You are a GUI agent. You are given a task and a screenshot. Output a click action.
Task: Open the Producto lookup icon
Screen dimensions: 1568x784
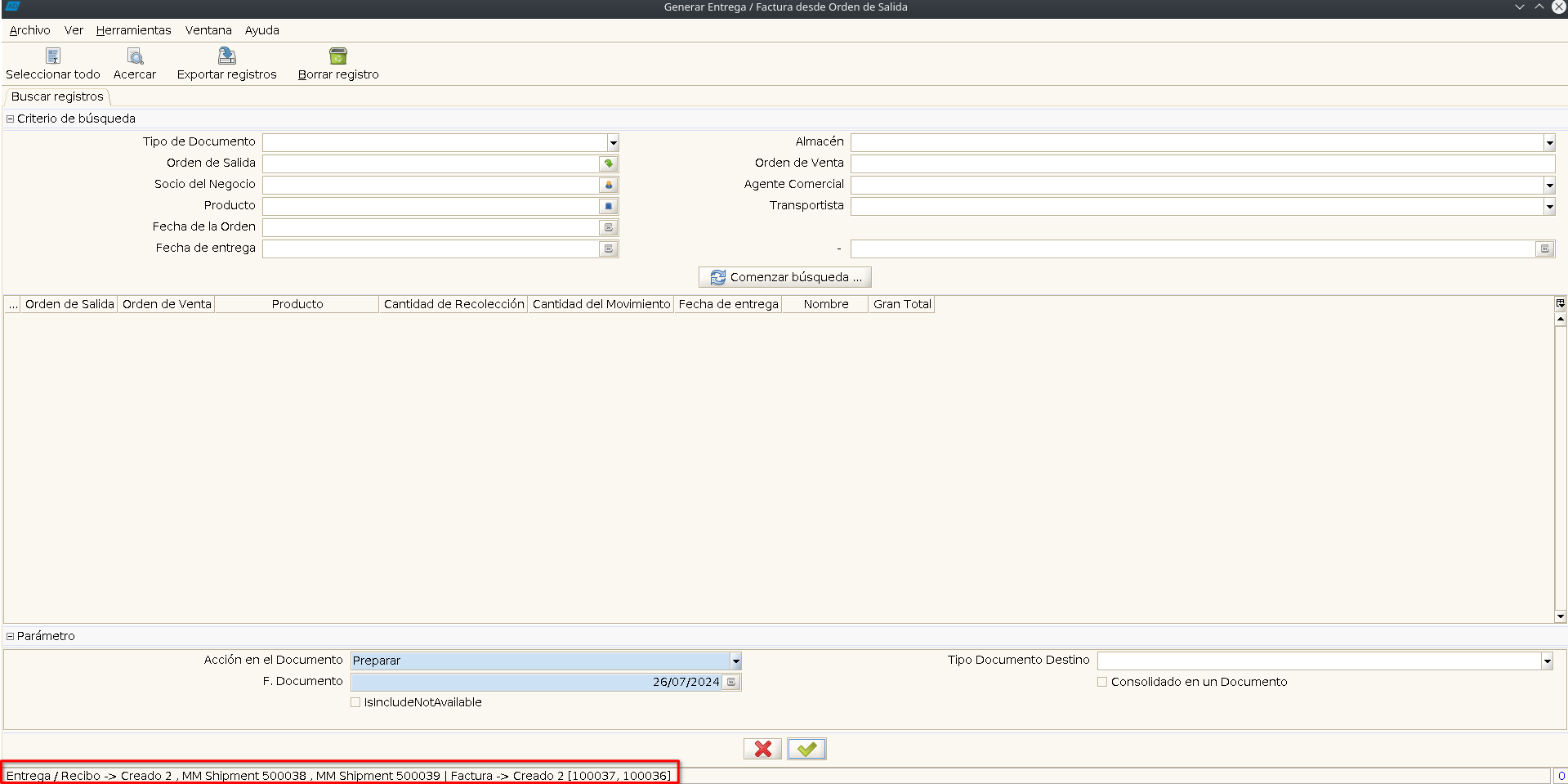click(609, 206)
